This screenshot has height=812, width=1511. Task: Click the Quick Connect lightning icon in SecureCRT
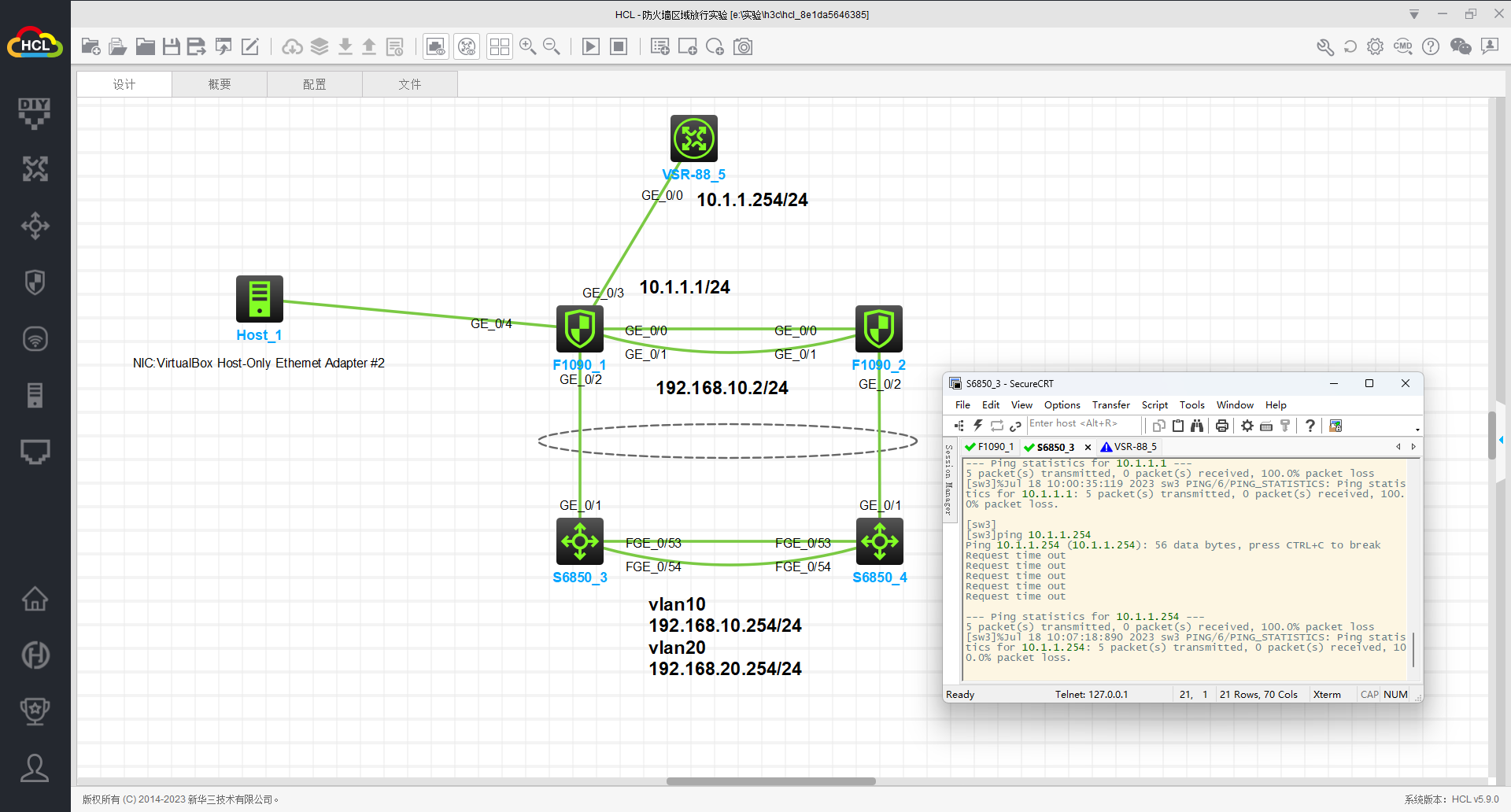[977, 426]
